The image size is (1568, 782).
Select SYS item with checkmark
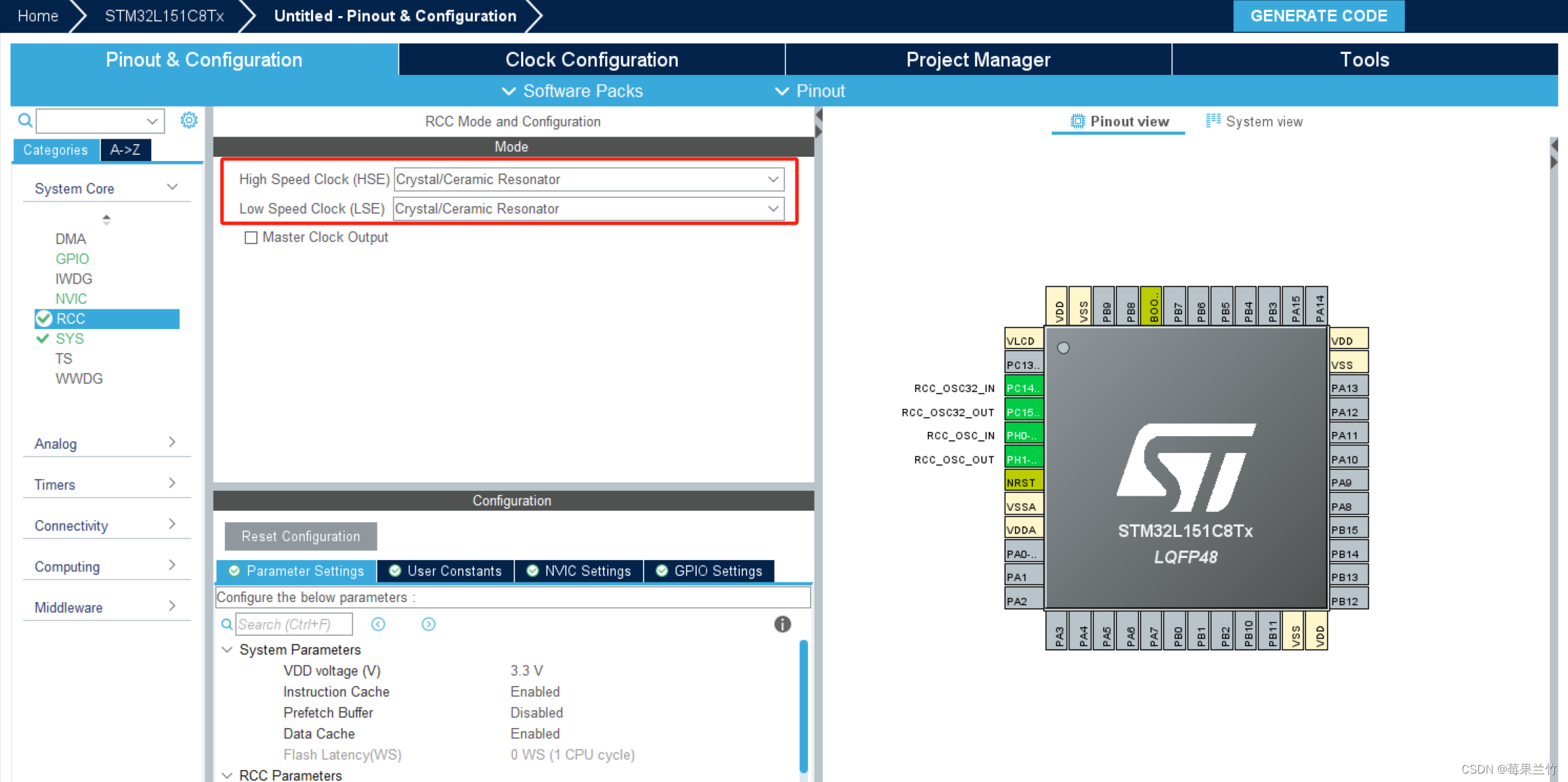pyautogui.click(x=69, y=339)
